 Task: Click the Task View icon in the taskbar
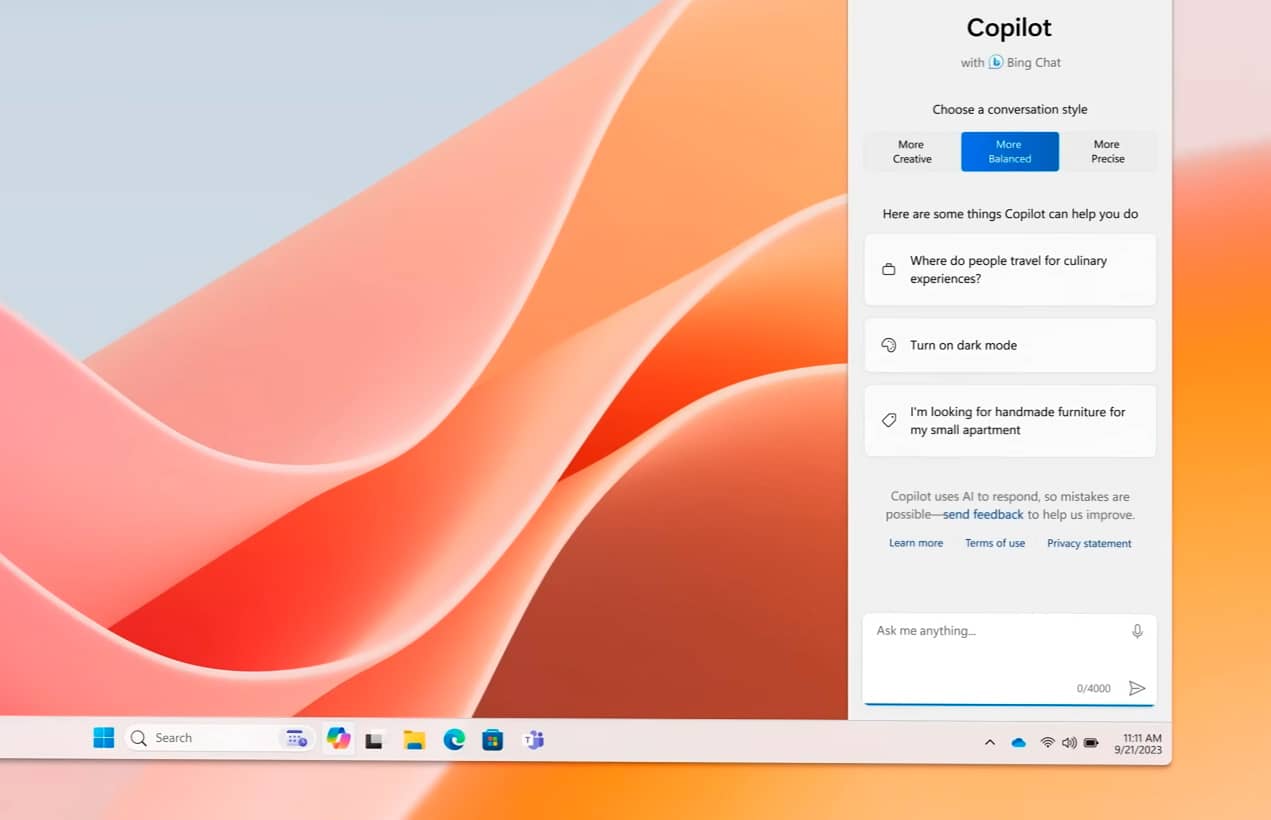click(374, 741)
